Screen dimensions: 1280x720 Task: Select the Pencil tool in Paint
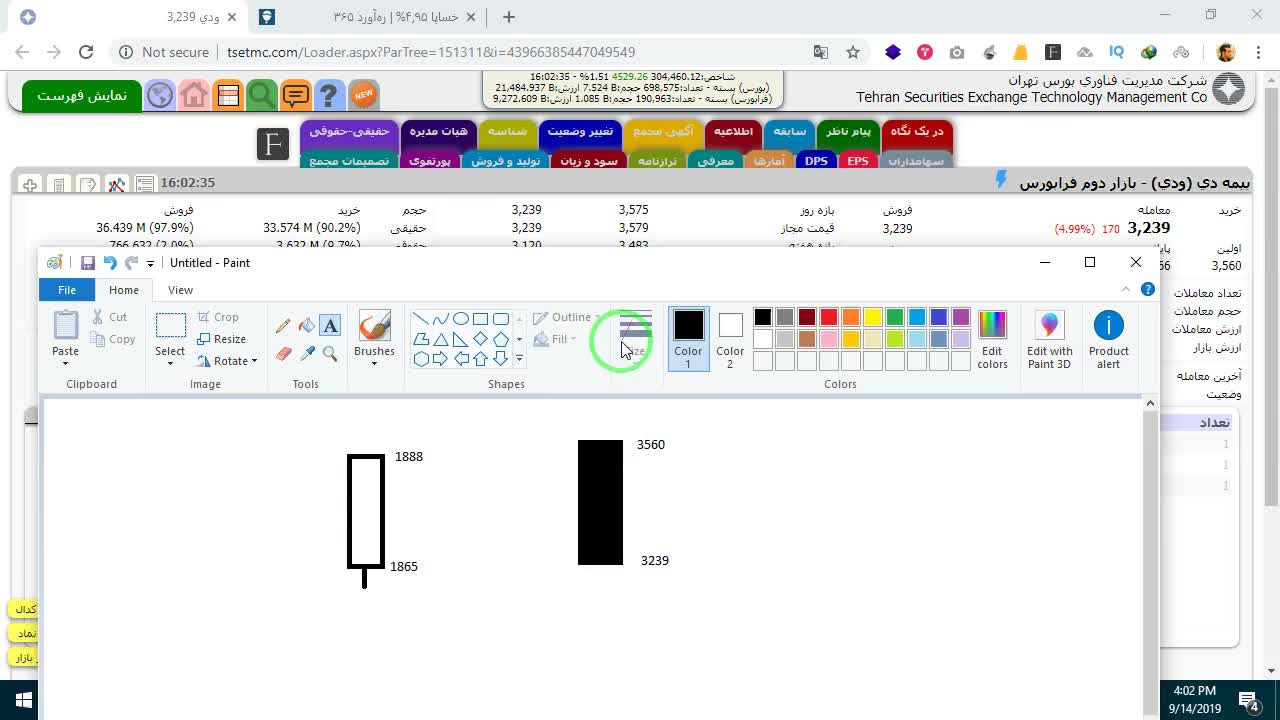[283, 326]
